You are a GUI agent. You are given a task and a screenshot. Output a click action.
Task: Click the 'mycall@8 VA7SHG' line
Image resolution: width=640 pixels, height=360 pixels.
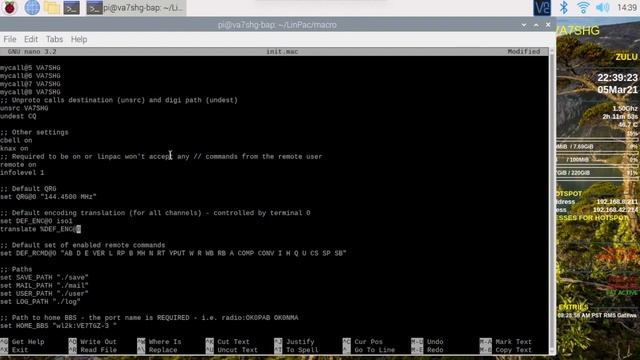click(30, 92)
